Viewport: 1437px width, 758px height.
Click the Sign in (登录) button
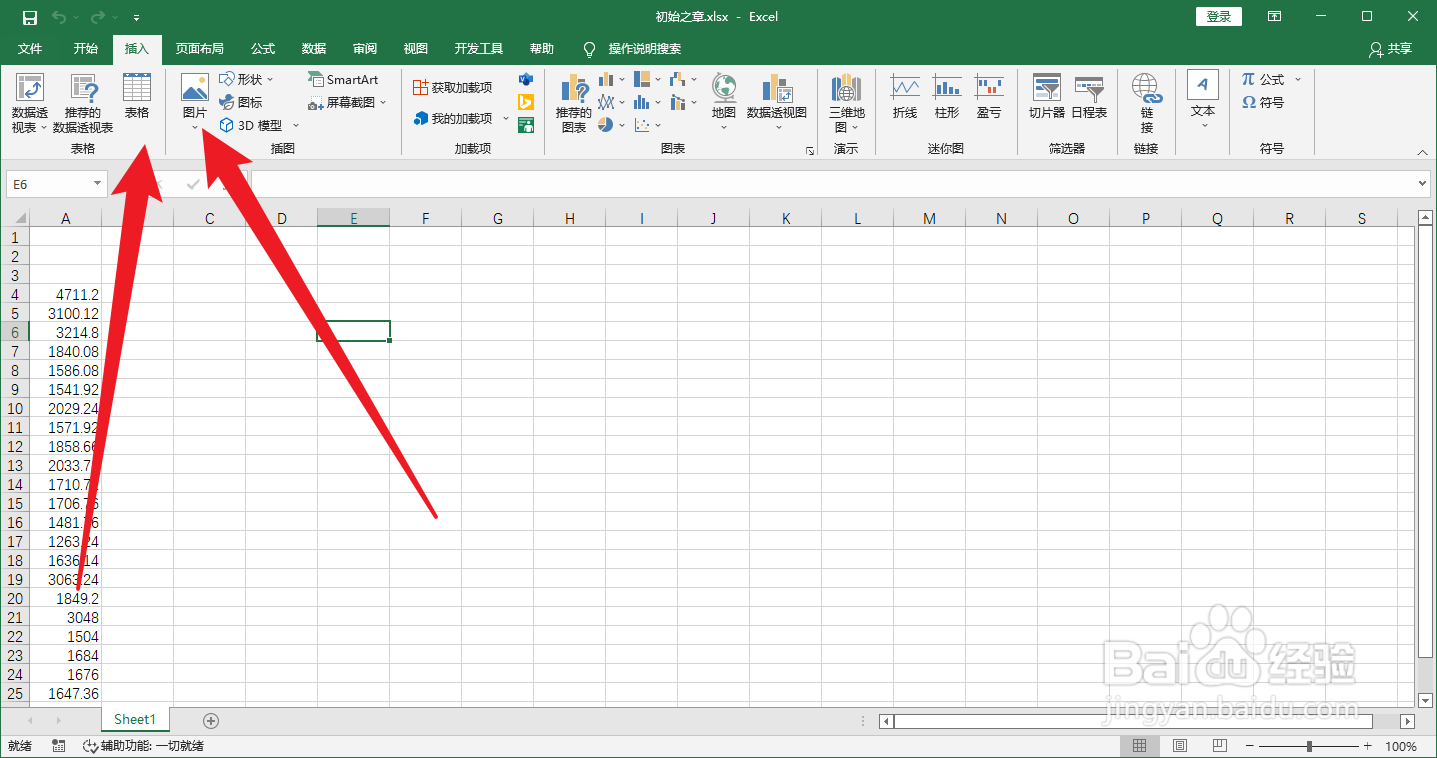click(1219, 17)
